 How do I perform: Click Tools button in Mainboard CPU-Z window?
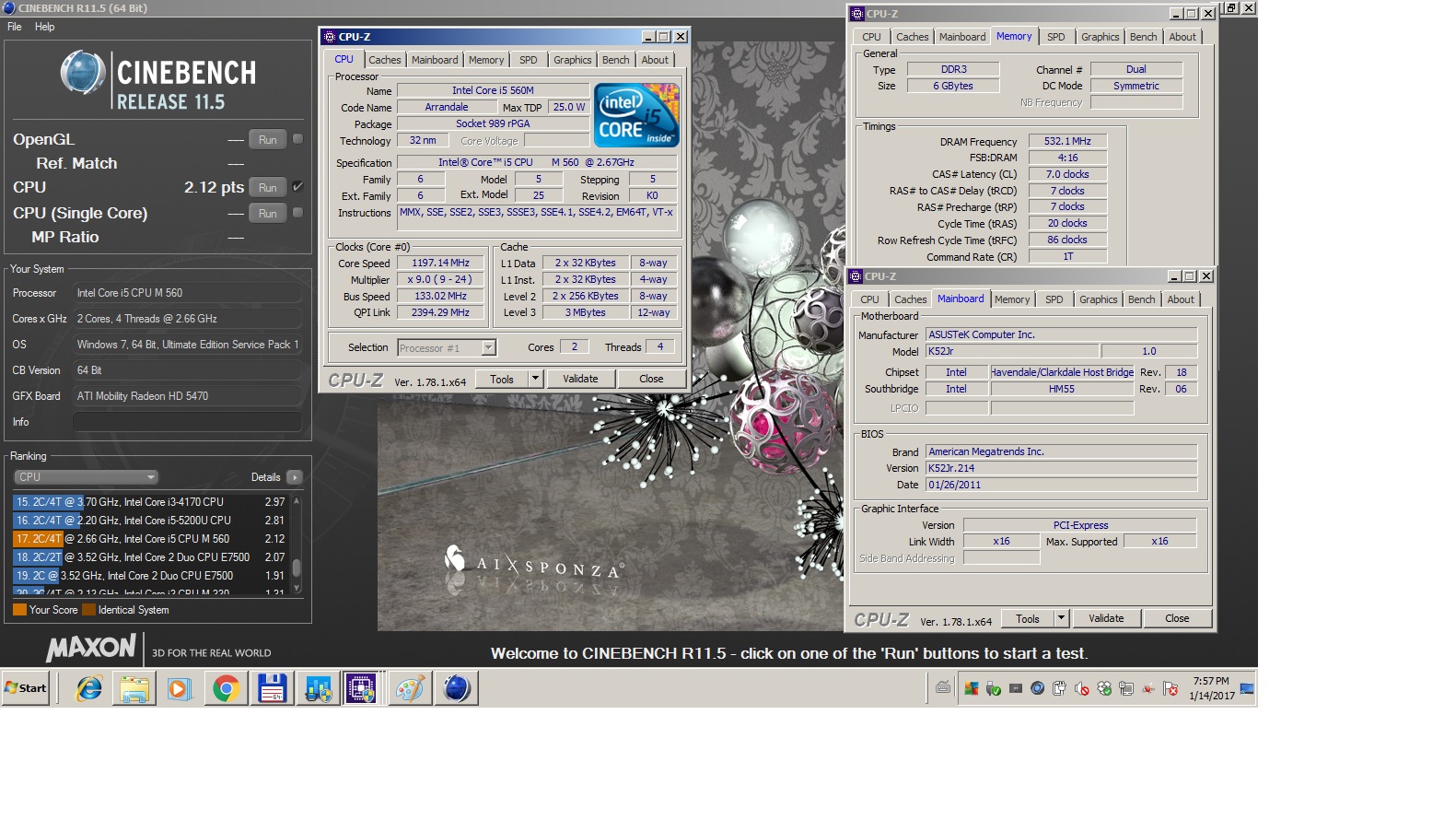click(1028, 618)
